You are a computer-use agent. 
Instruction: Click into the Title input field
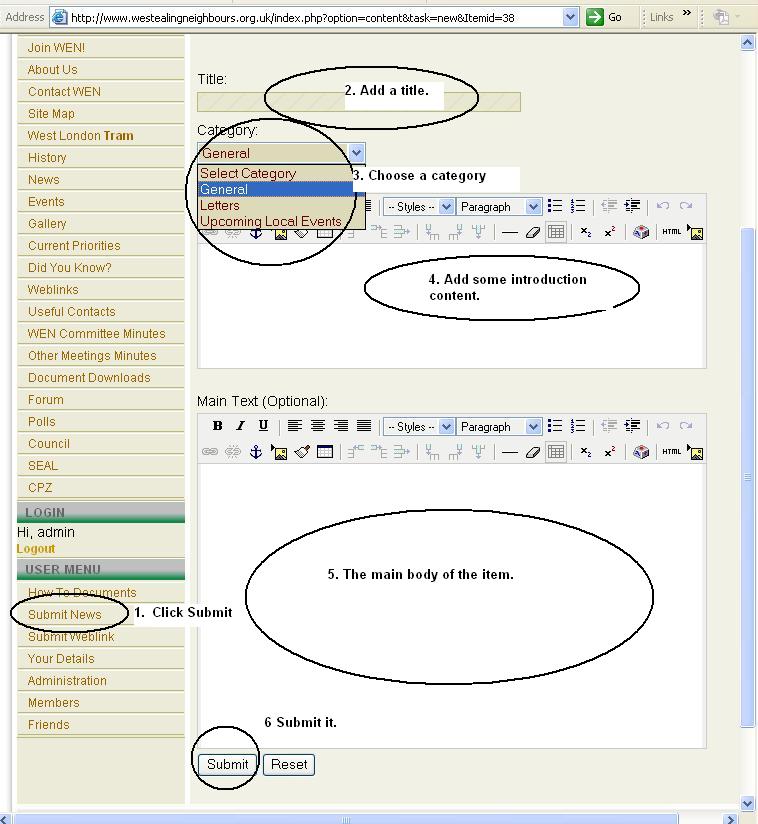click(x=358, y=102)
